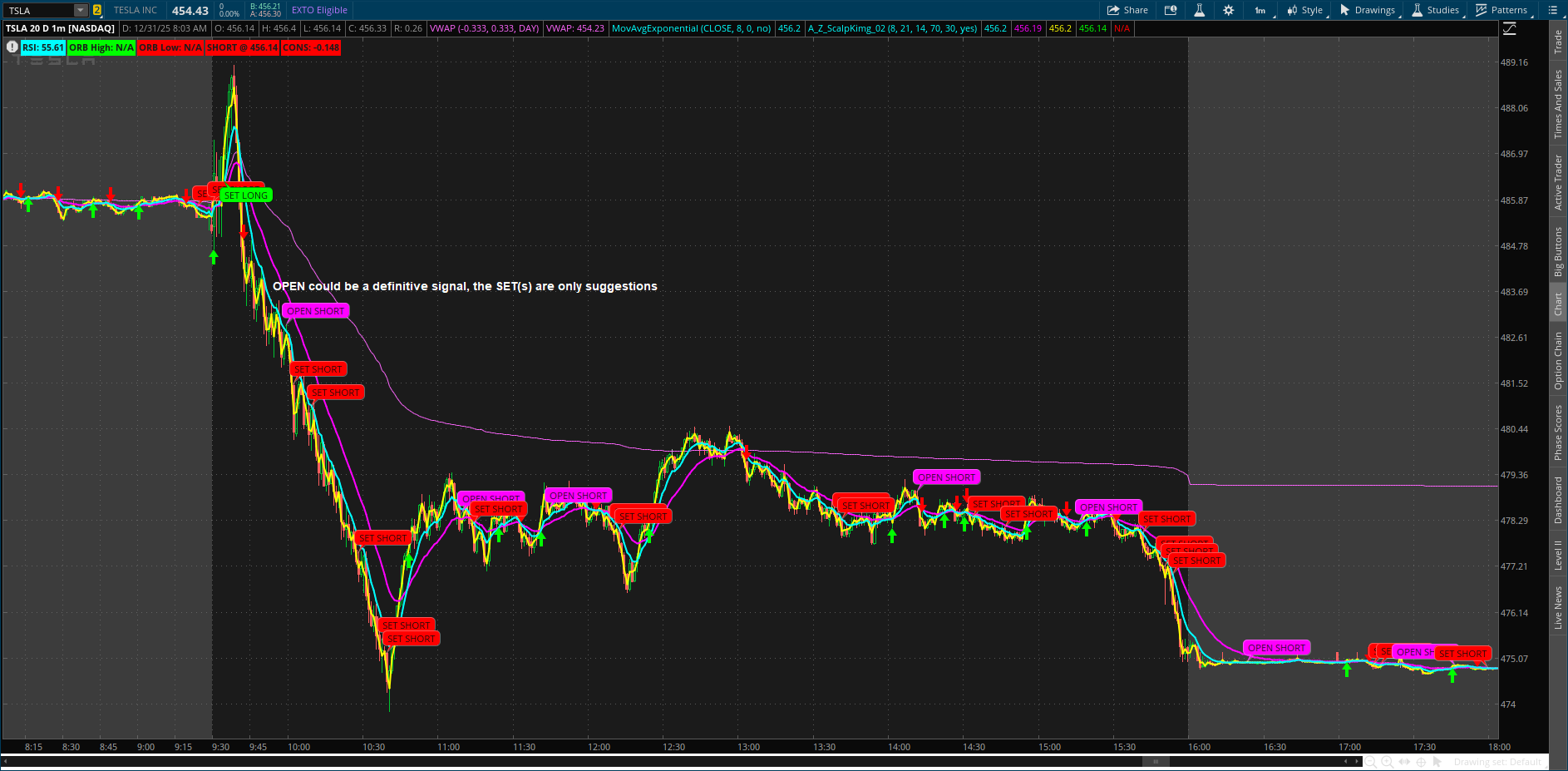
Task: Toggle the price axis scale icon
Action: click(1510, 28)
